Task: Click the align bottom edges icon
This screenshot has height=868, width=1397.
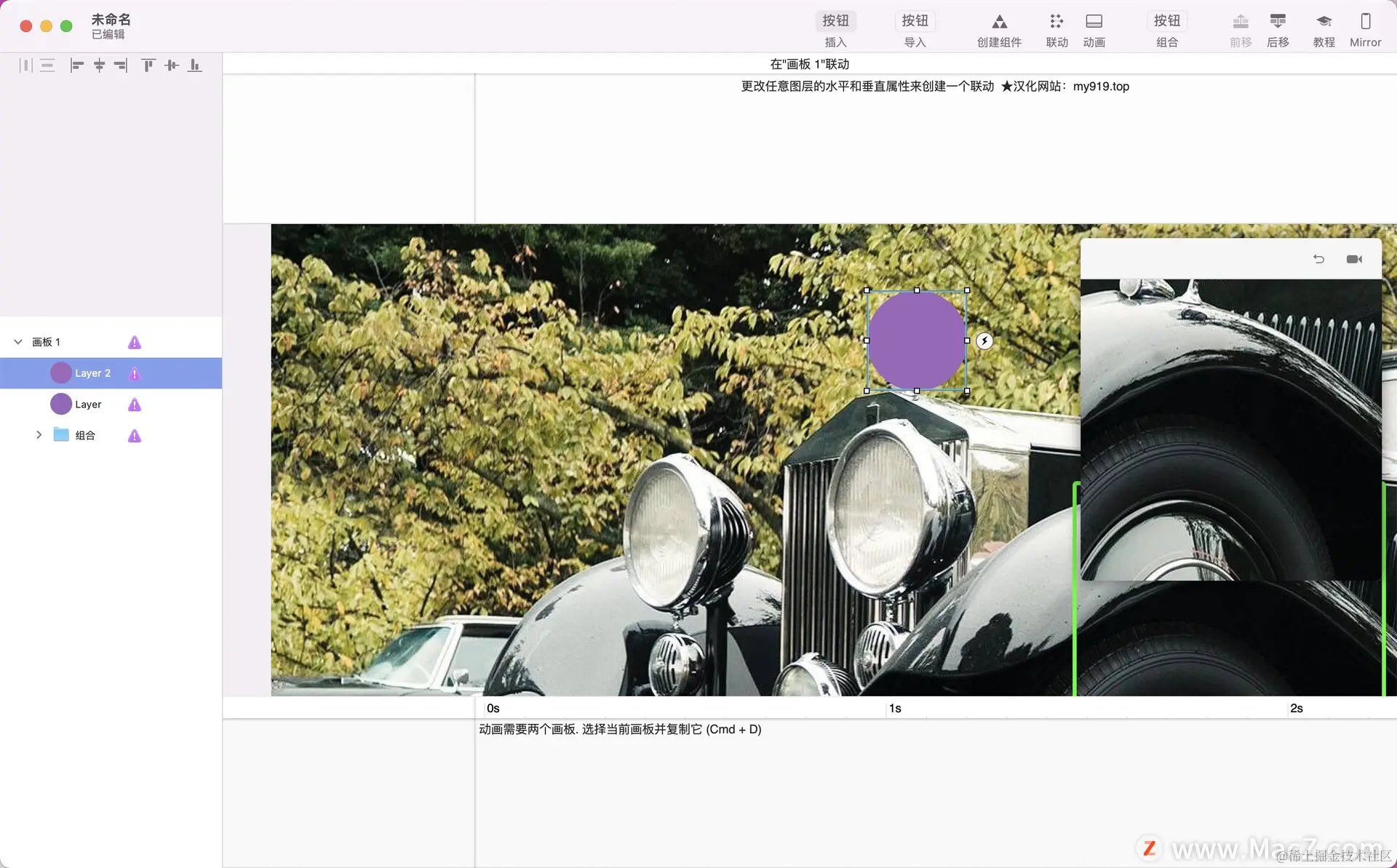Action: click(x=194, y=65)
